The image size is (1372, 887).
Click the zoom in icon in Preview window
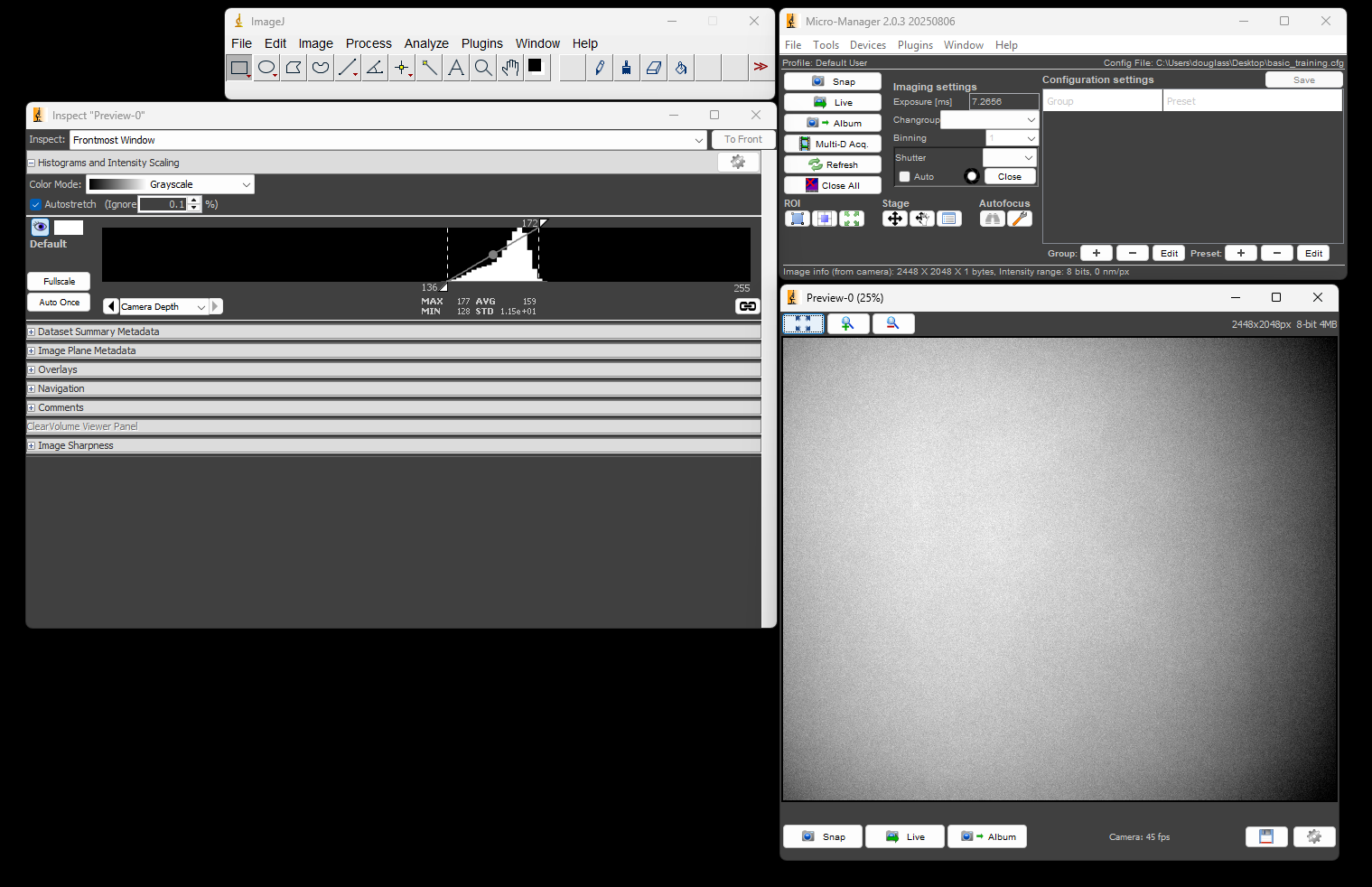coord(847,323)
